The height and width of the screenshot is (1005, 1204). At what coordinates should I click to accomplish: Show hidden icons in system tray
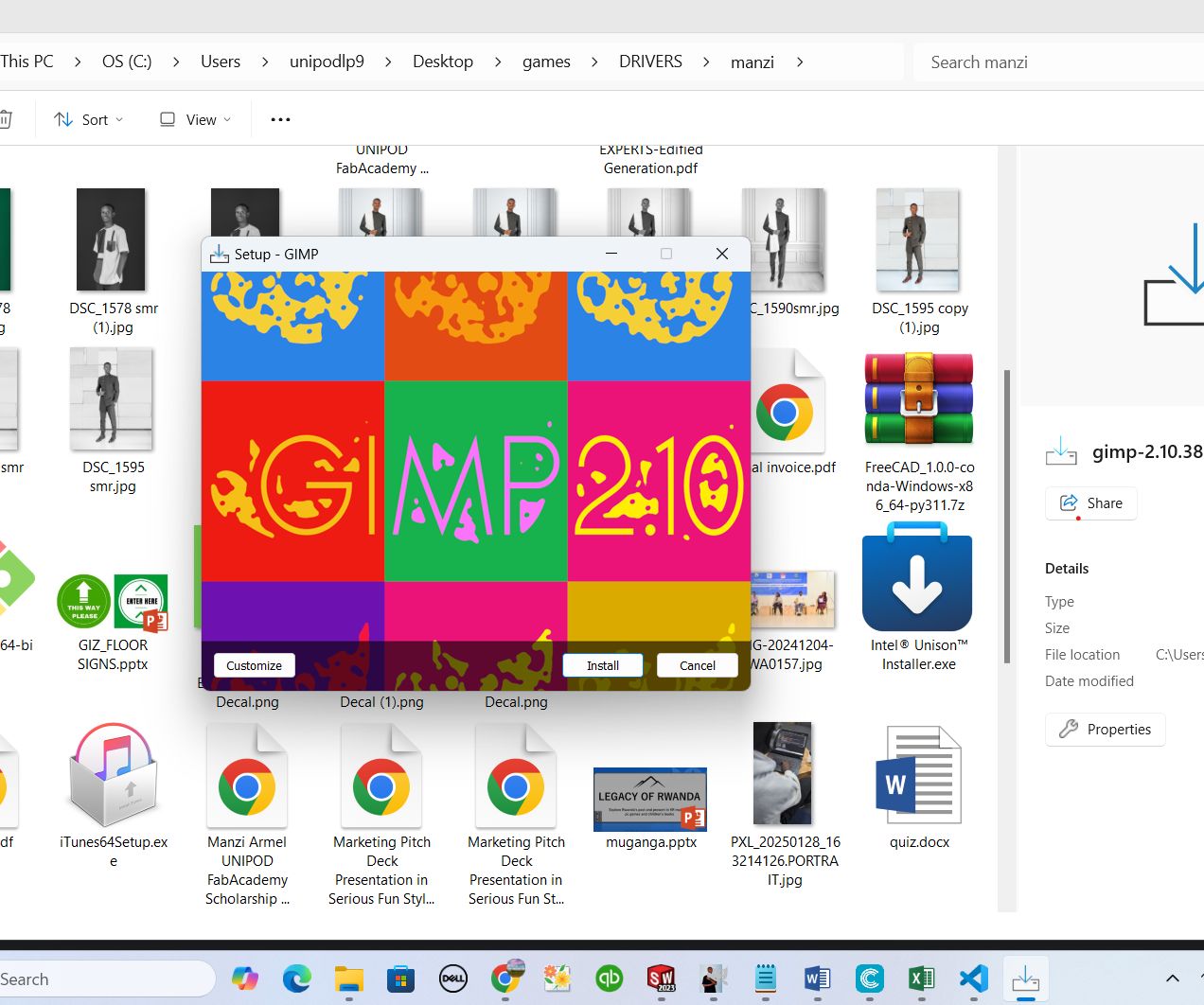pyautogui.click(x=1173, y=979)
